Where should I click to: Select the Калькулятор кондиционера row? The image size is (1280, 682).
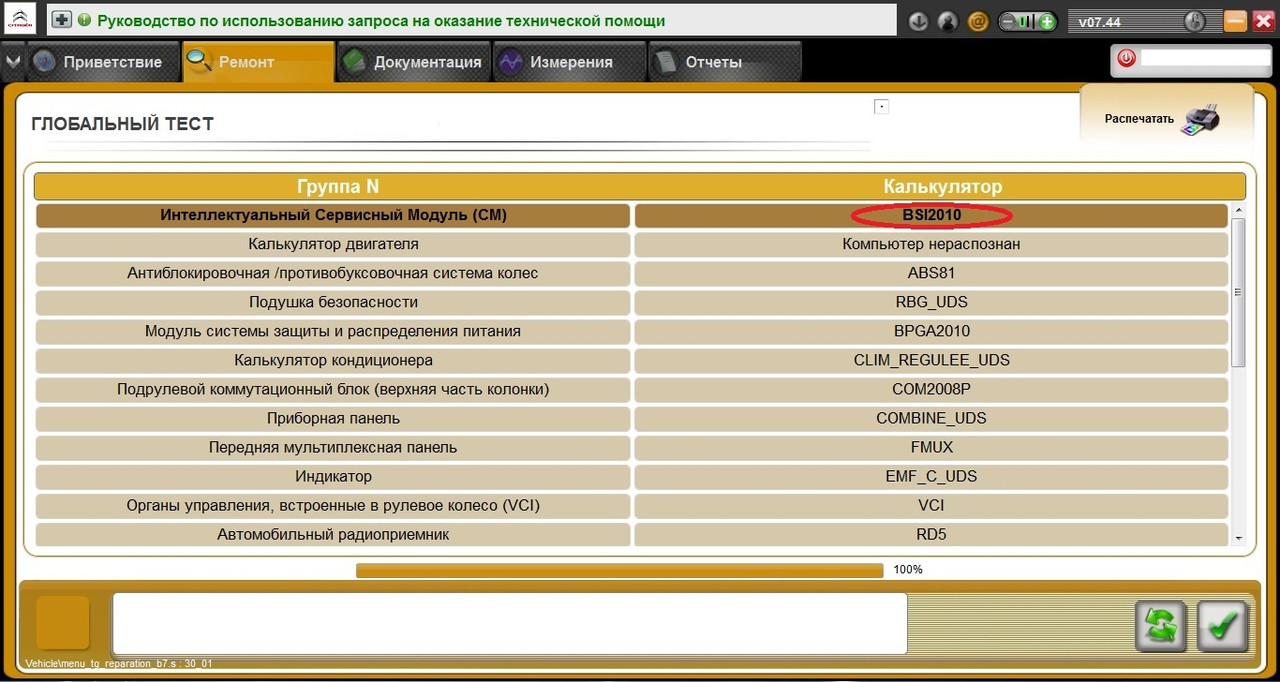(x=333, y=360)
